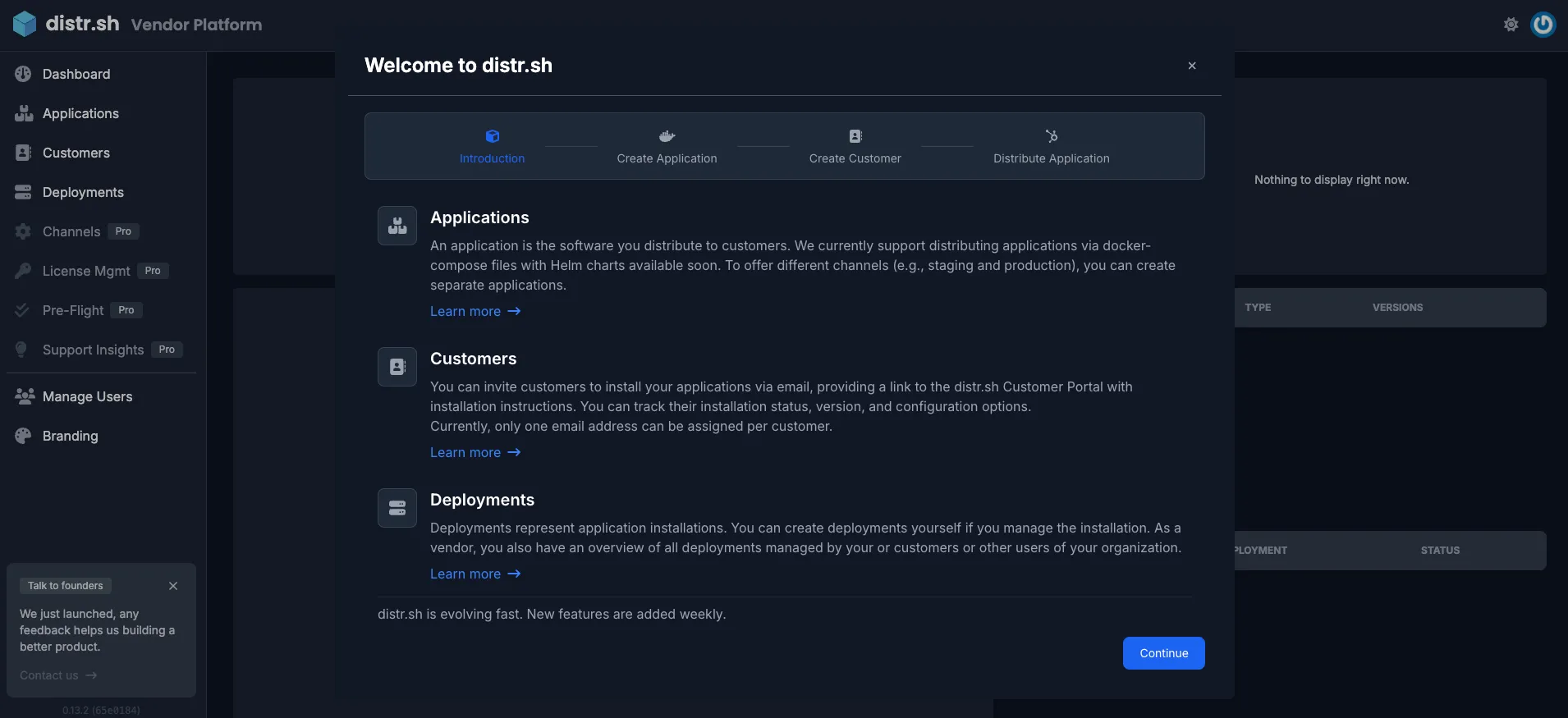This screenshot has height=718, width=1568.
Task: Click version number 0.13.2 text
Action: (x=101, y=711)
